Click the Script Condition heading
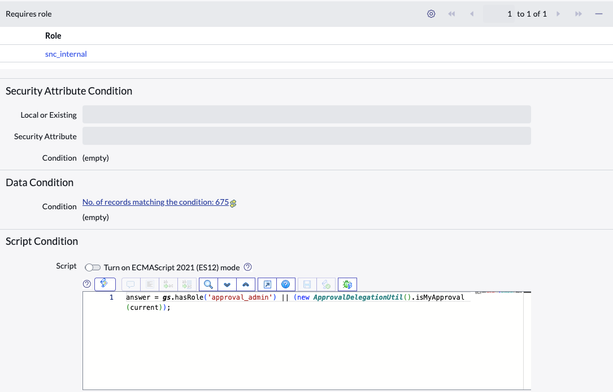The height and width of the screenshot is (392, 613). coord(42,241)
